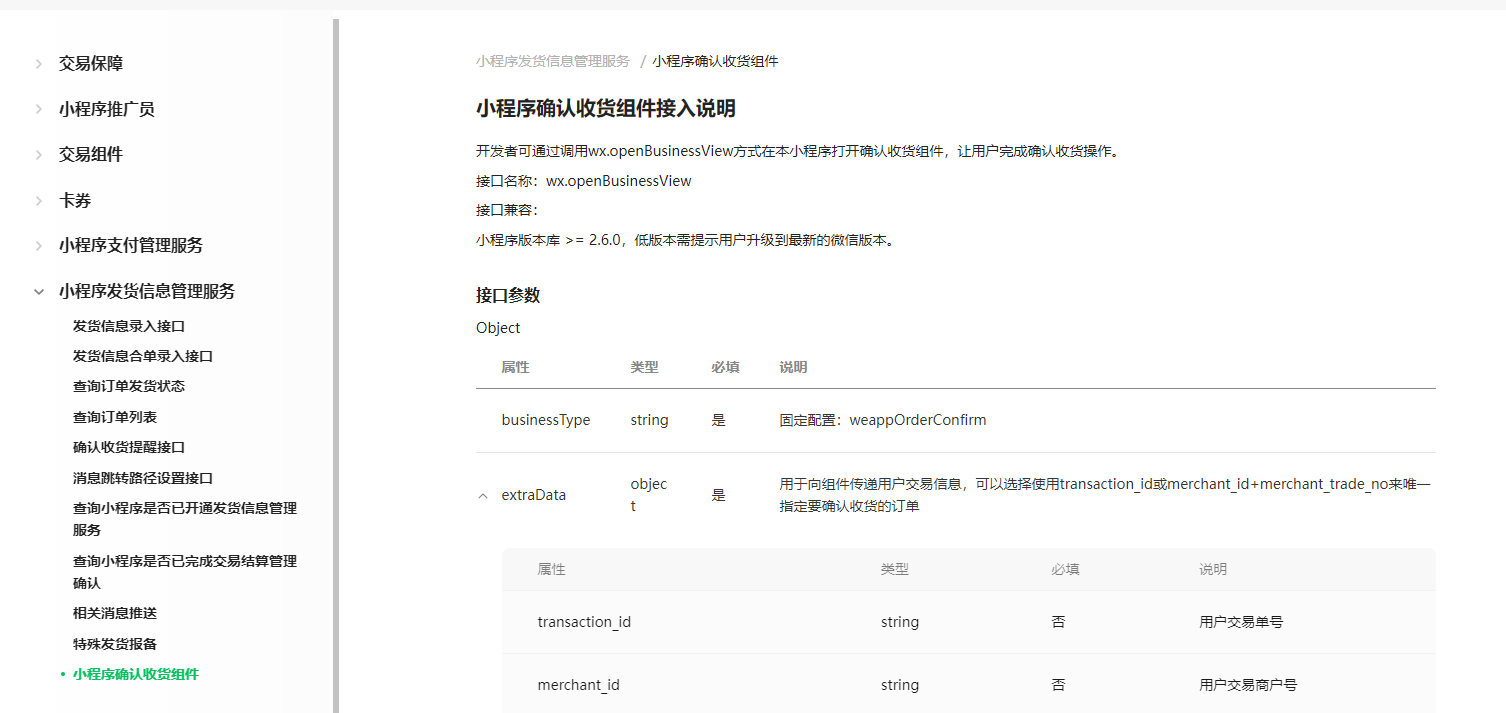The width and height of the screenshot is (1506, 713).
Task: Collapse the 小程序发货信息管理服务 section chevron
Action: [x=39, y=292]
